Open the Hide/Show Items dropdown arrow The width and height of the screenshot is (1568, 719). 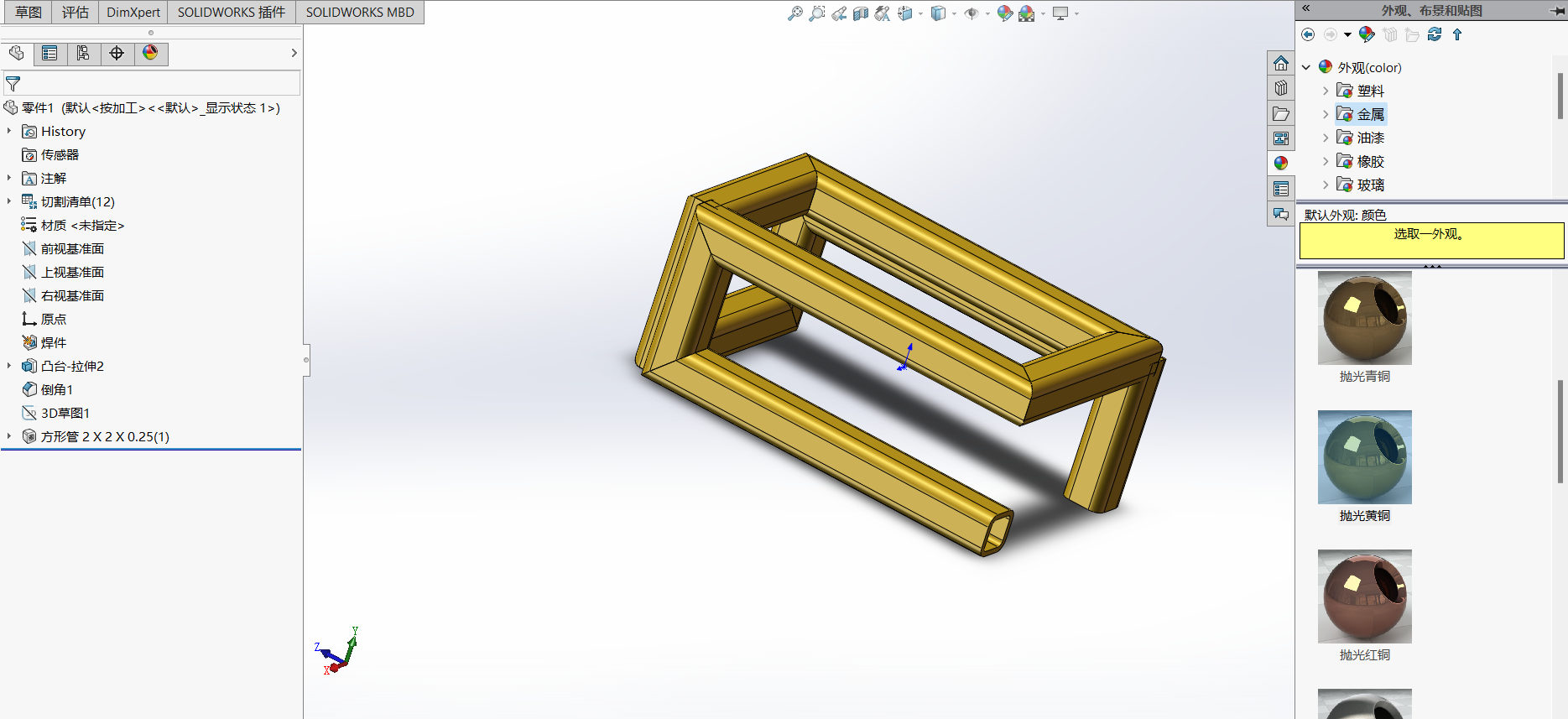pos(987,13)
